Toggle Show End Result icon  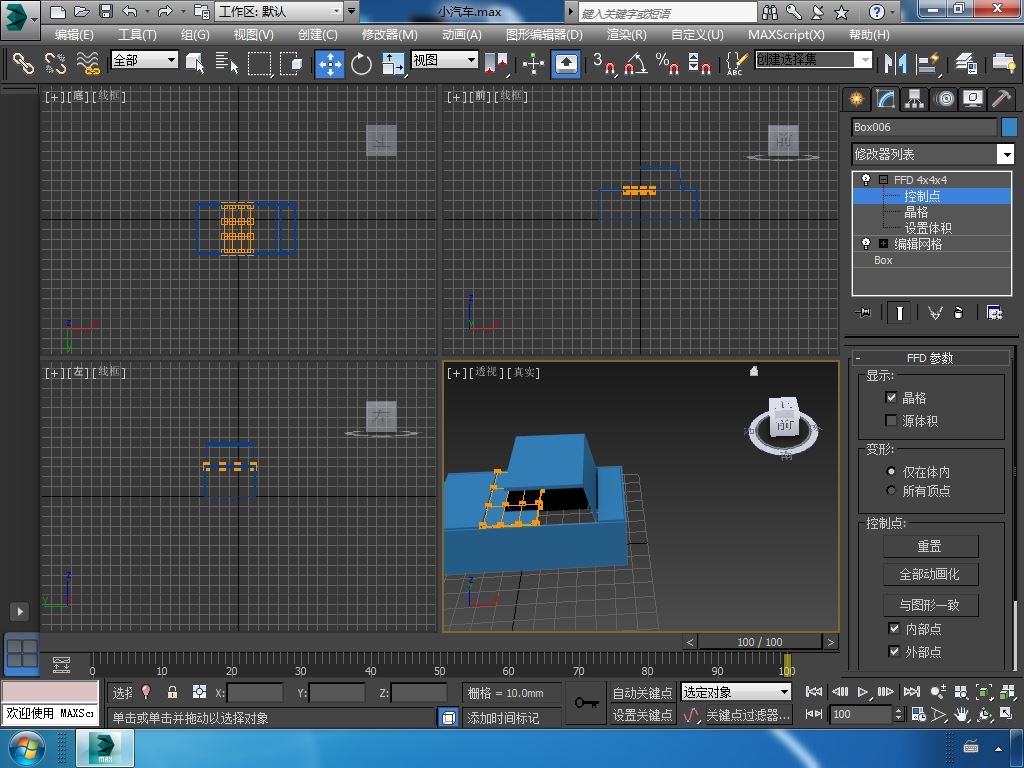pos(899,313)
